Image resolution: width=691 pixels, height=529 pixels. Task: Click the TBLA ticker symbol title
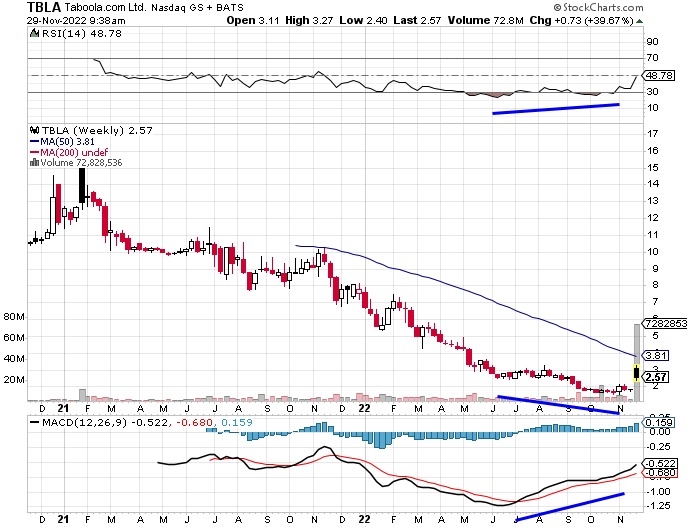point(44,7)
